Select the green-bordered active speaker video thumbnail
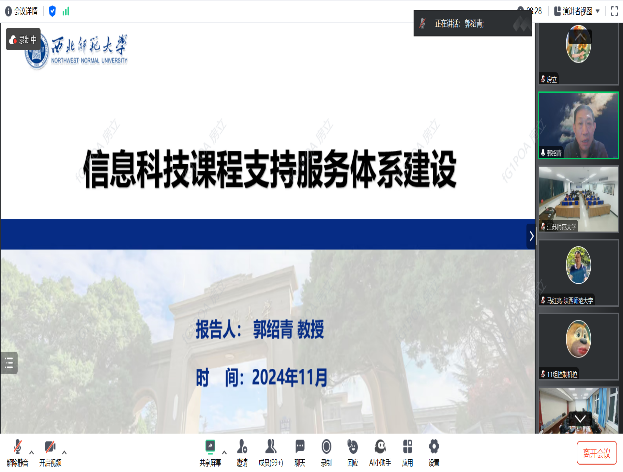This screenshot has width=623, height=472. point(578,125)
